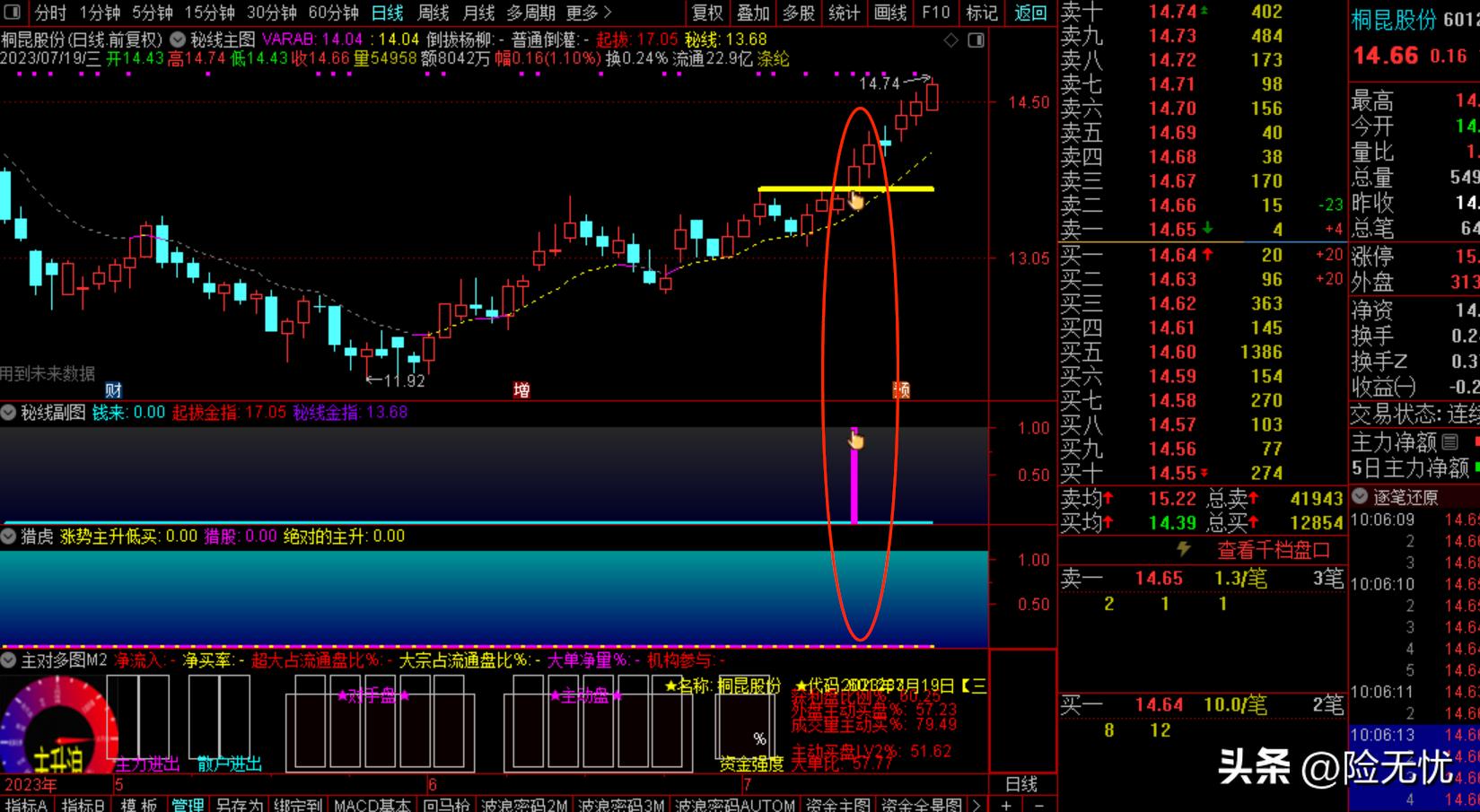Open the 模板 template tab

point(138,805)
